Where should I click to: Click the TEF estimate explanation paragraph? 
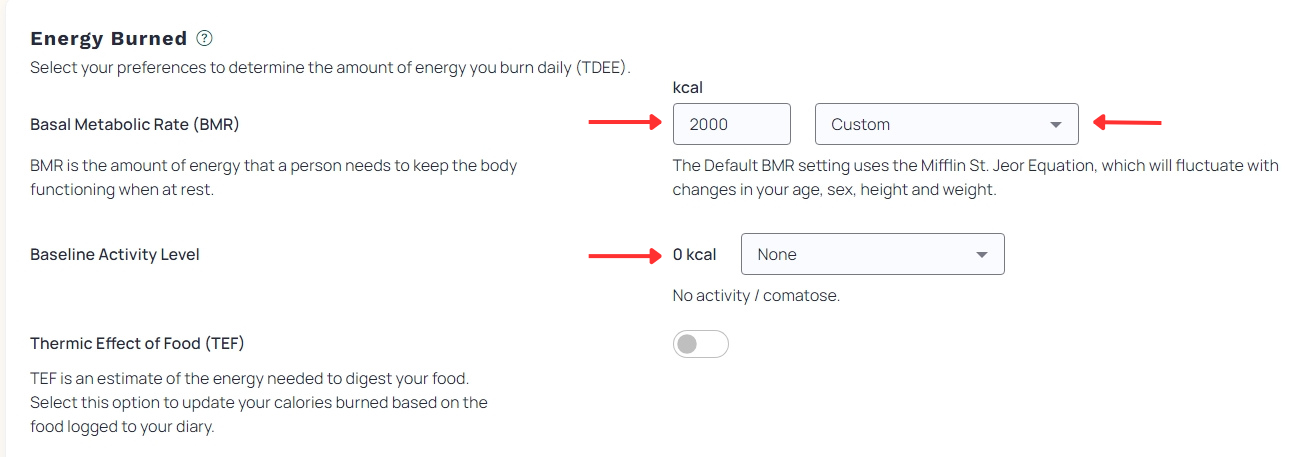[259, 403]
